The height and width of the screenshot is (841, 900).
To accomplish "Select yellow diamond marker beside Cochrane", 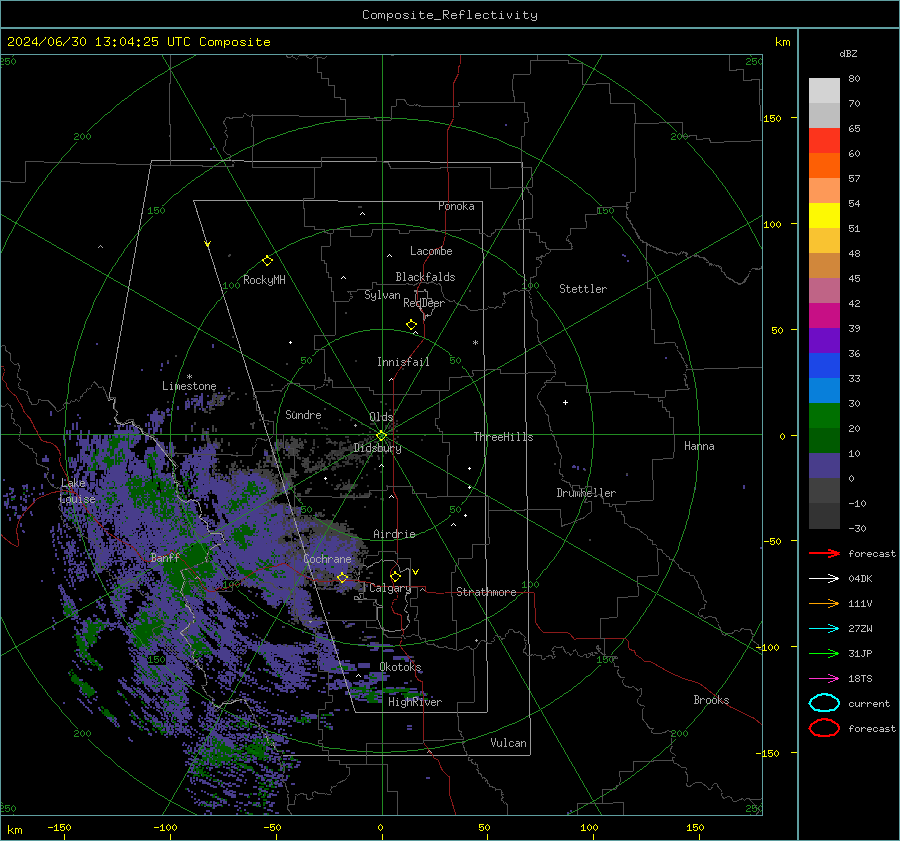I will click(343, 577).
